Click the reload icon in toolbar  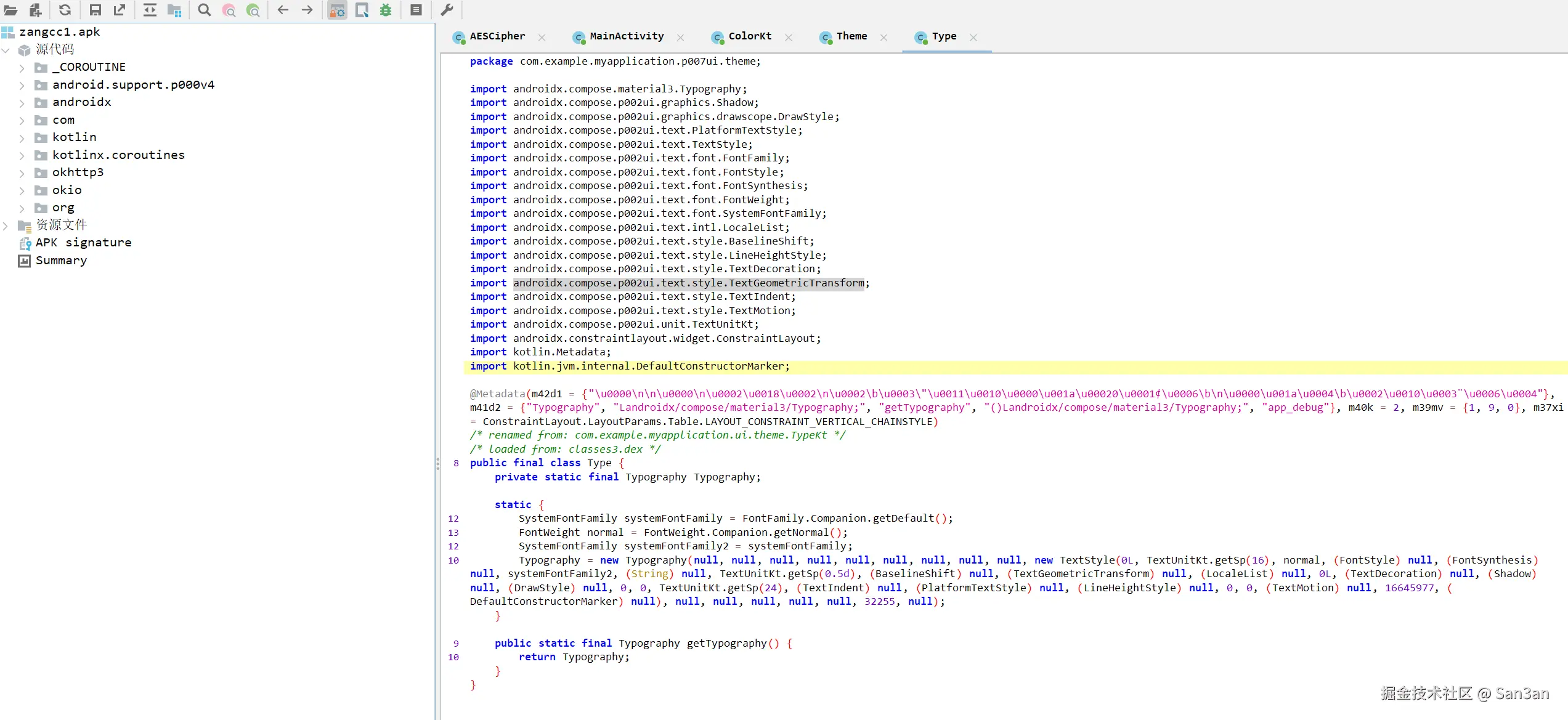pyautogui.click(x=65, y=10)
